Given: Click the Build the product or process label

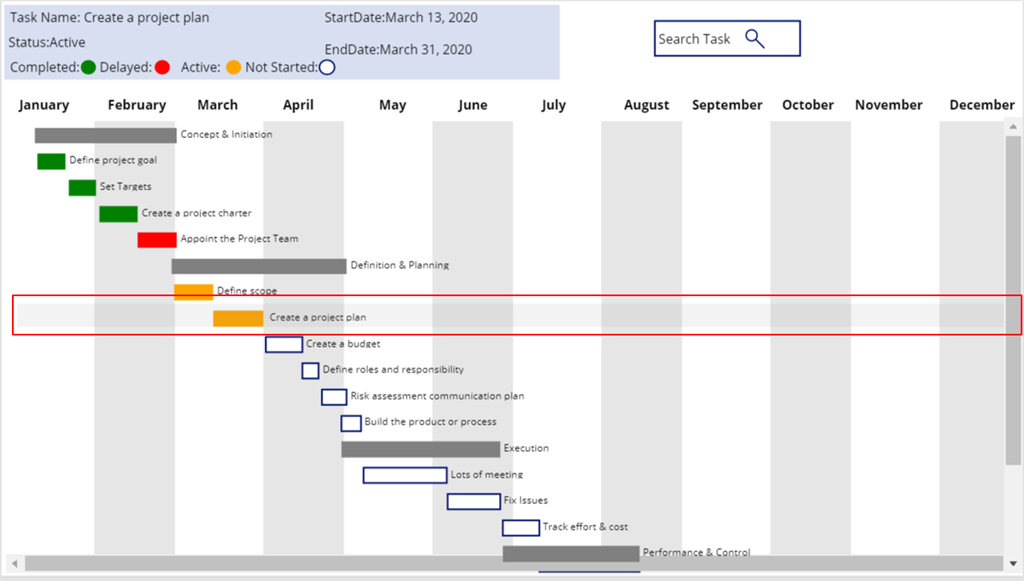Looking at the screenshot, I should point(430,422).
